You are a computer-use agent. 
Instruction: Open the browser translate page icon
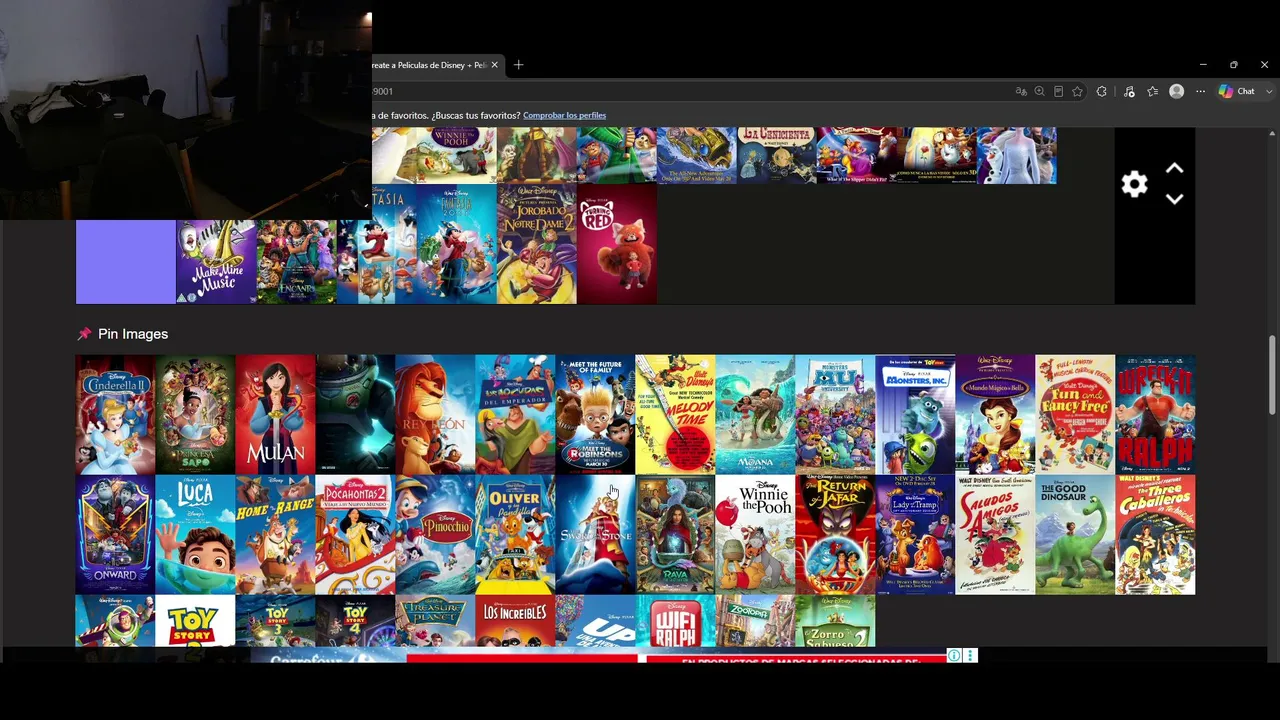click(x=1021, y=91)
